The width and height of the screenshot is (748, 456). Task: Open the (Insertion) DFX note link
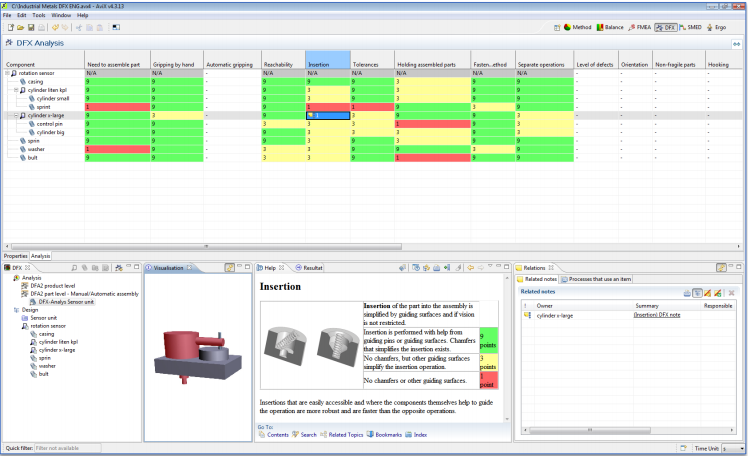[656, 314]
